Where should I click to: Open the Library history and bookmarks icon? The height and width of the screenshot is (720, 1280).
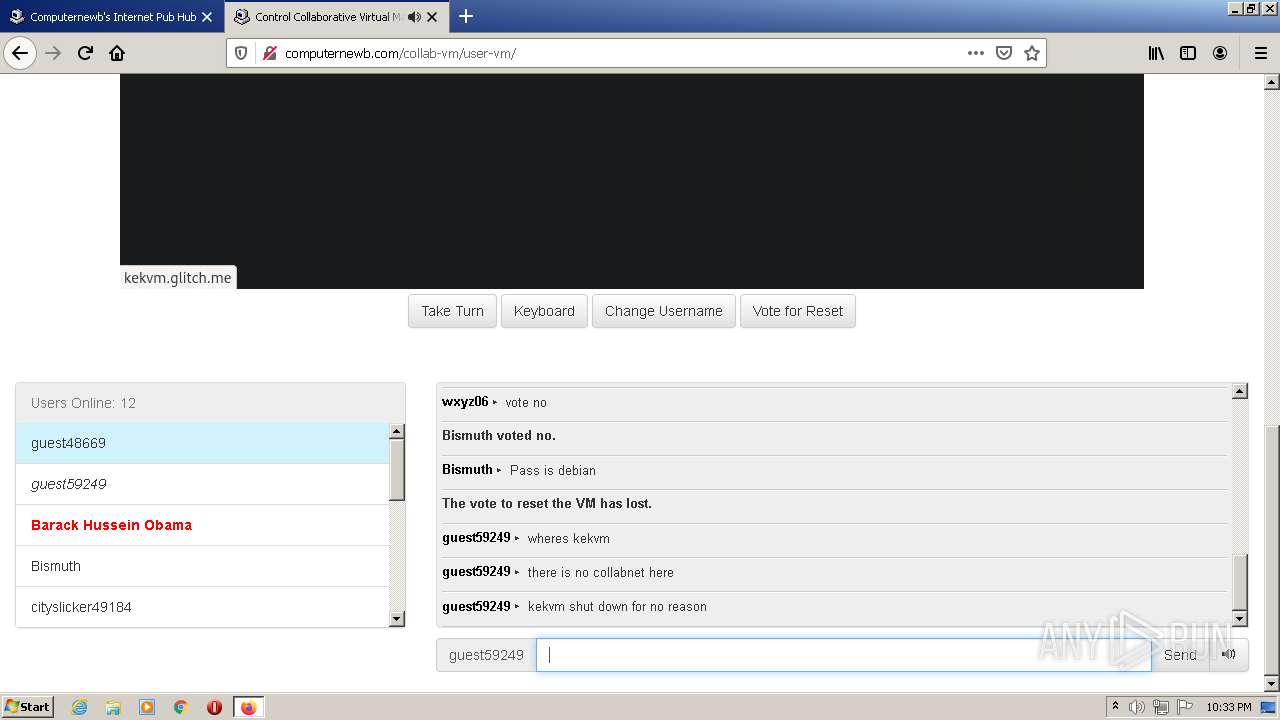pyautogui.click(x=1156, y=53)
